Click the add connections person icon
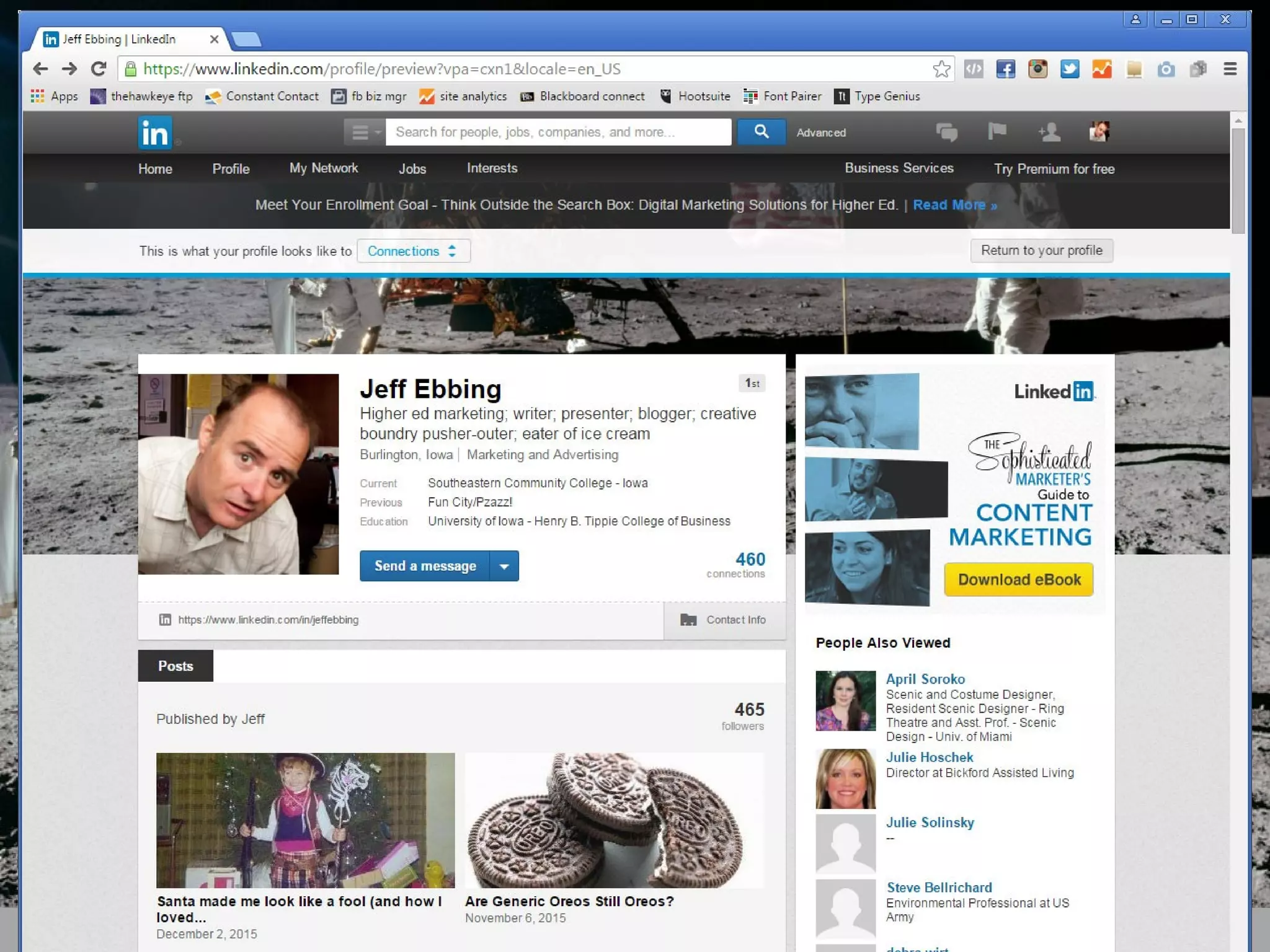The height and width of the screenshot is (952, 1270). [1049, 132]
